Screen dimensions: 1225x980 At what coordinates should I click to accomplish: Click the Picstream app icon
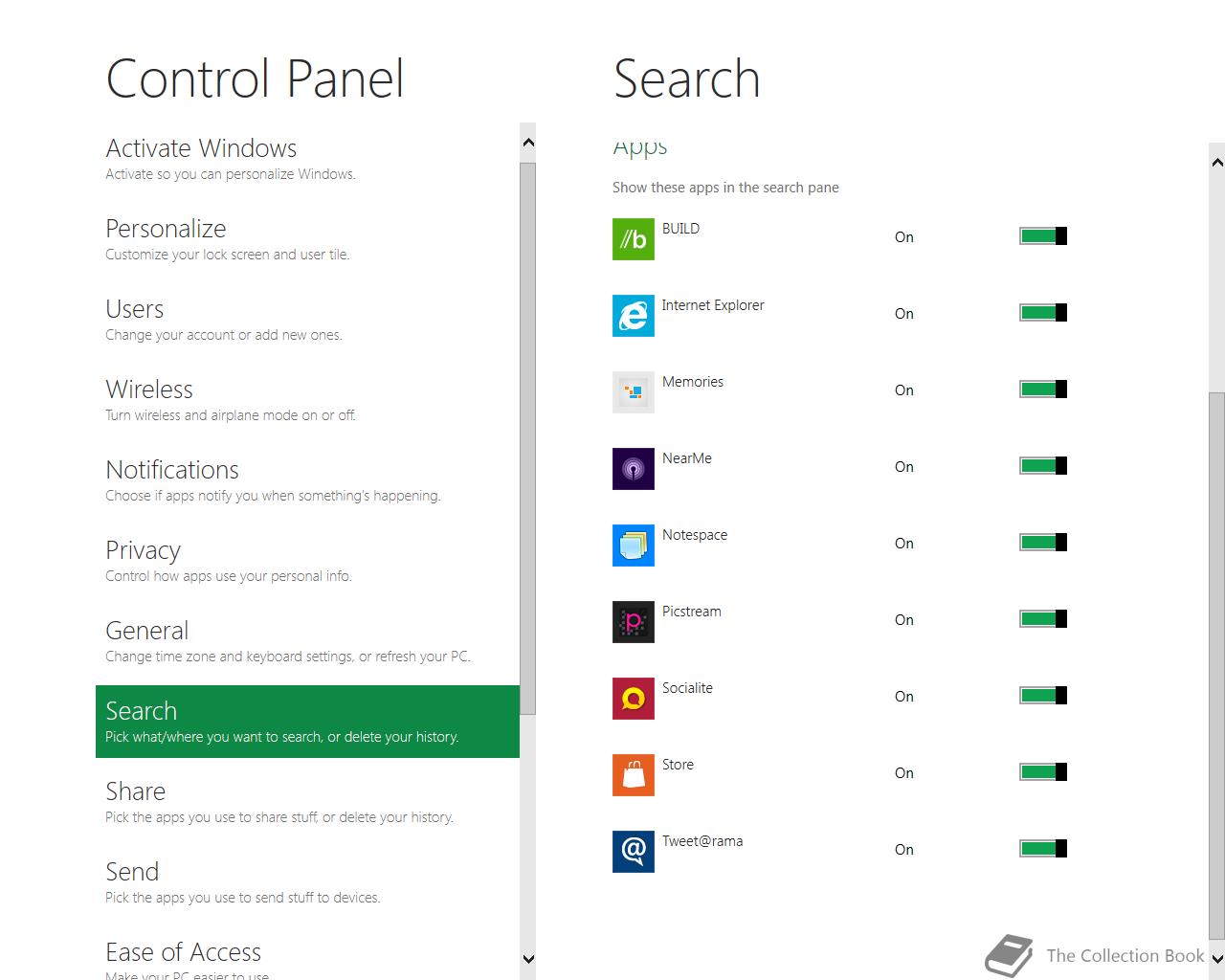pyautogui.click(x=634, y=622)
